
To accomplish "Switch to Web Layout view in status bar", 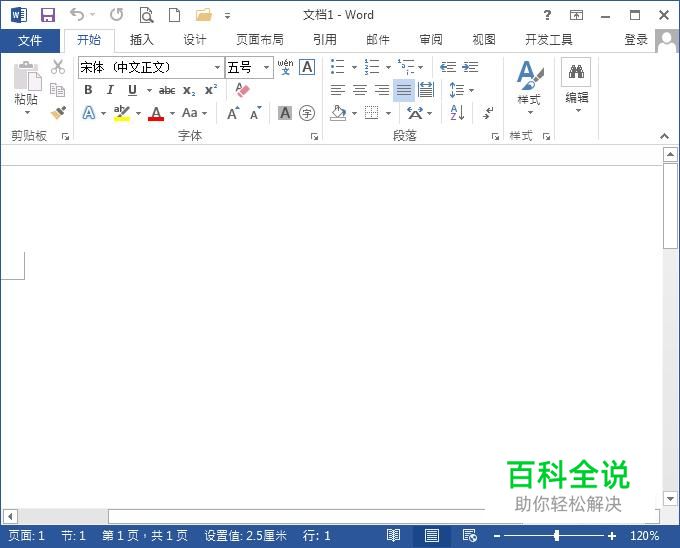I will point(470,536).
